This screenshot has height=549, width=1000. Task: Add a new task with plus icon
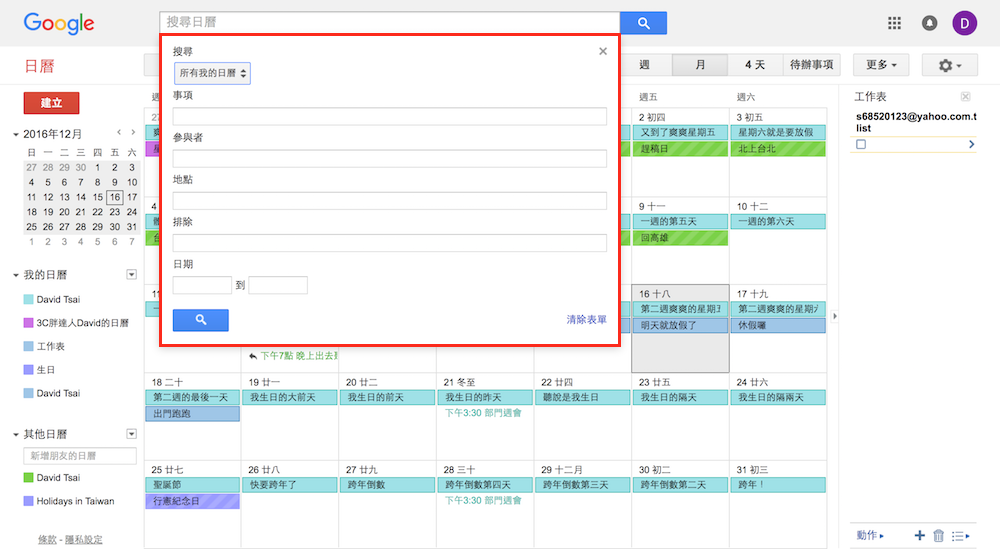[919, 536]
